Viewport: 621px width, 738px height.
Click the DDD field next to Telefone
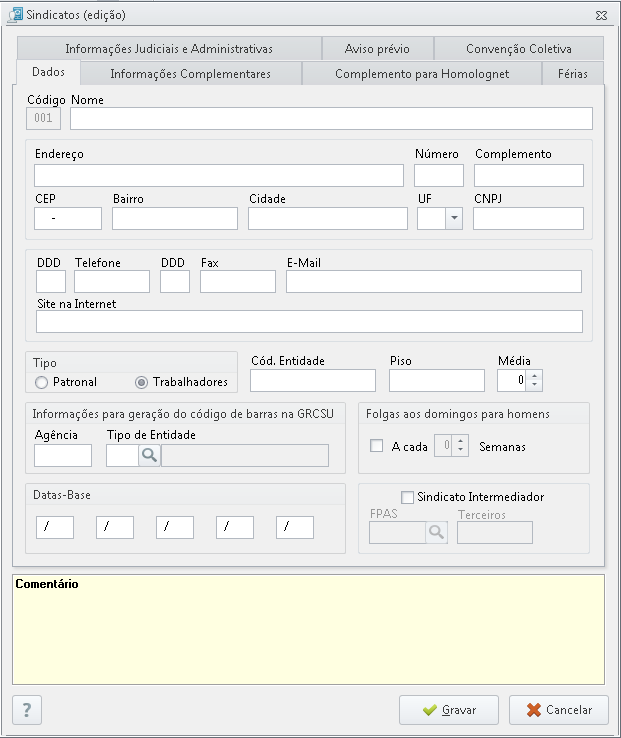pyautogui.click(x=51, y=281)
